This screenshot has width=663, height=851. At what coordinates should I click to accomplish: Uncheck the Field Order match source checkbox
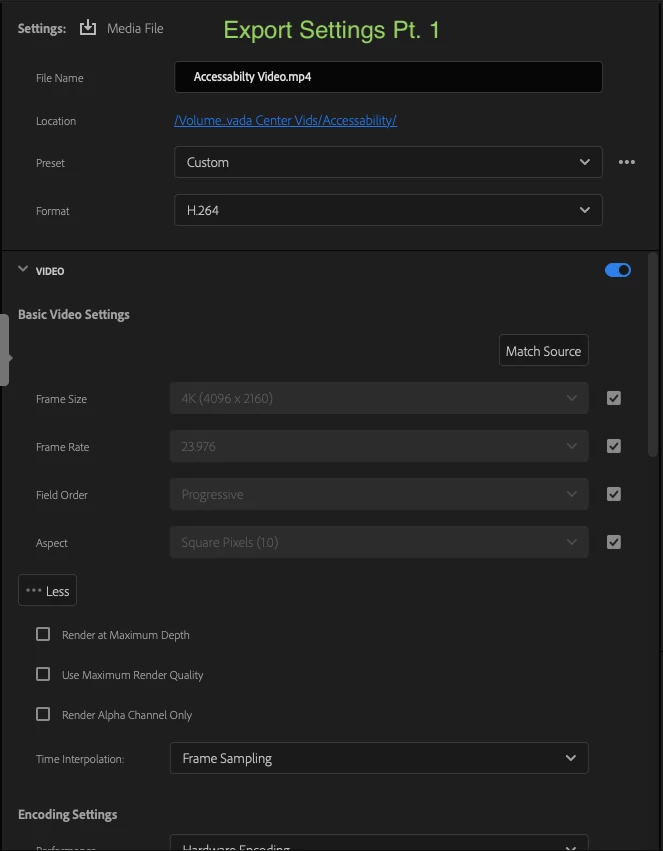click(x=614, y=494)
